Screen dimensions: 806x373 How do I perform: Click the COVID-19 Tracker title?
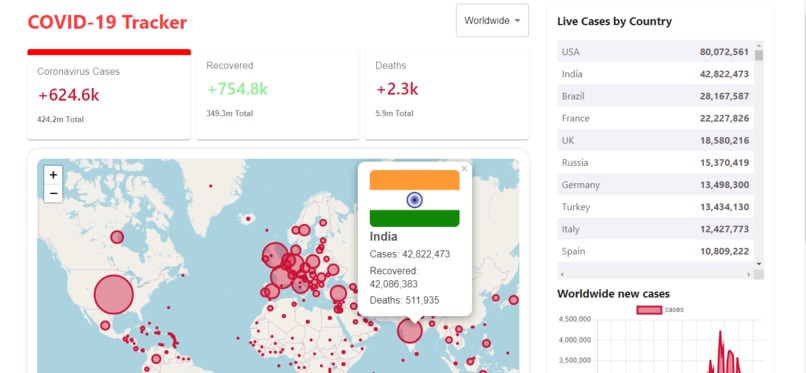[x=107, y=22]
